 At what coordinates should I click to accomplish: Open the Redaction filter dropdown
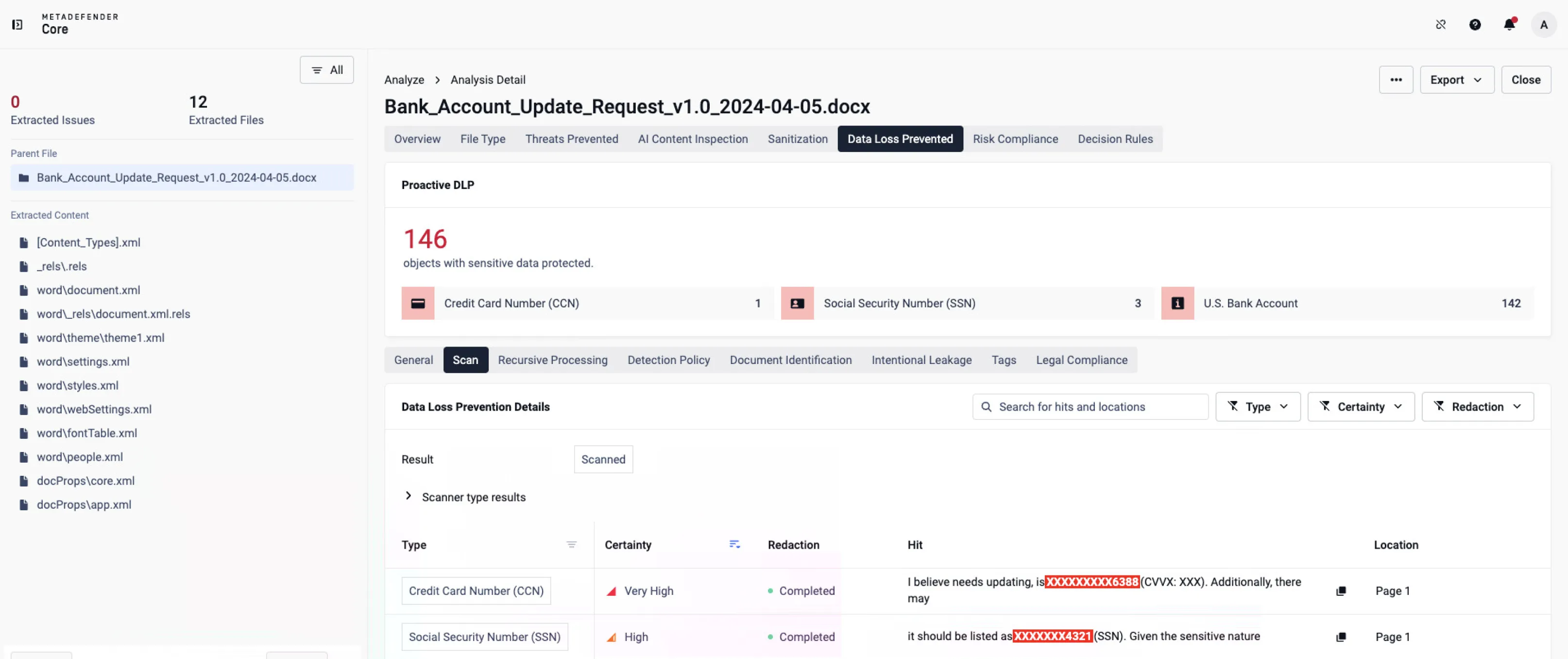(1477, 407)
